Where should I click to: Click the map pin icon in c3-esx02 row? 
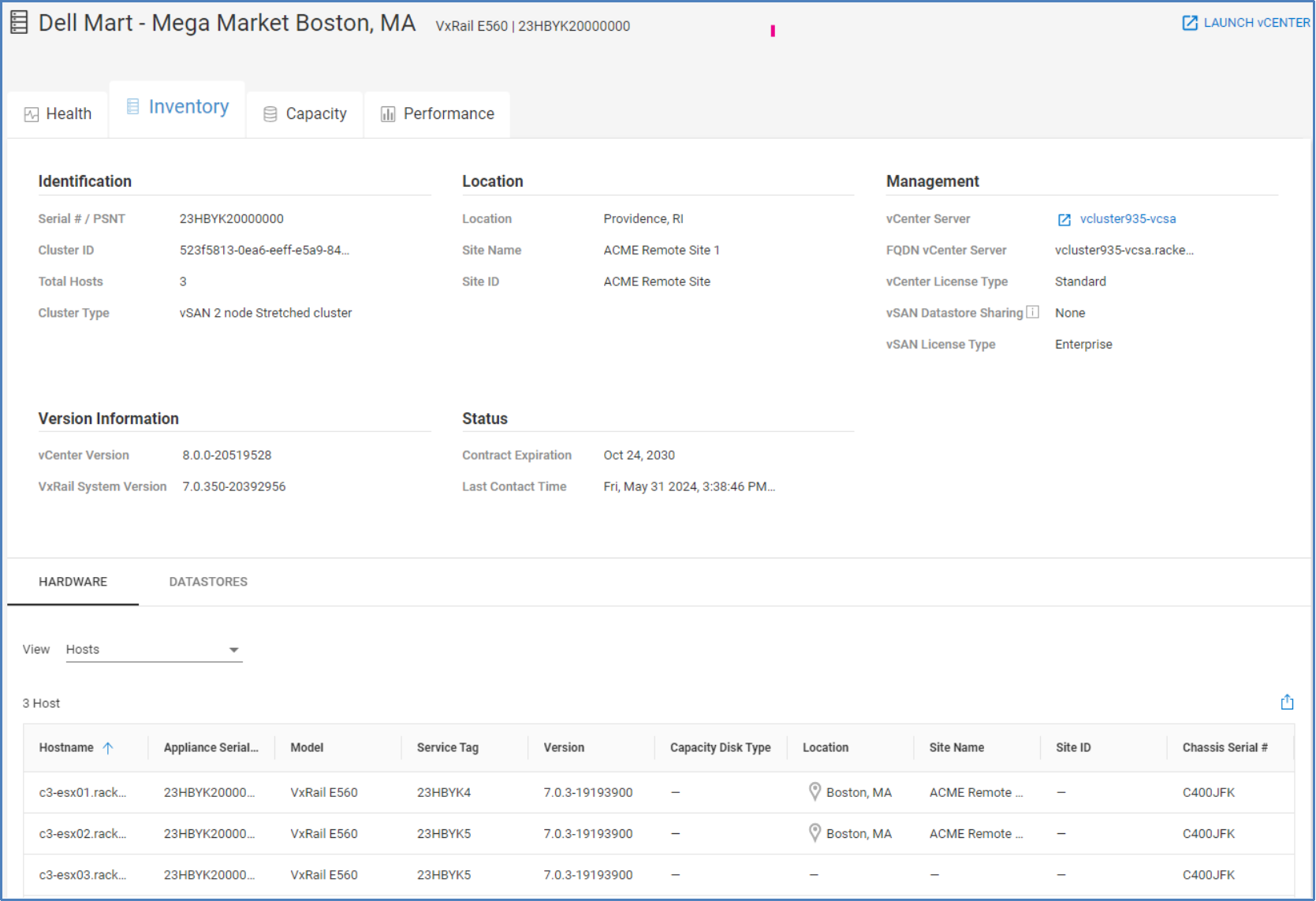tap(815, 832)
